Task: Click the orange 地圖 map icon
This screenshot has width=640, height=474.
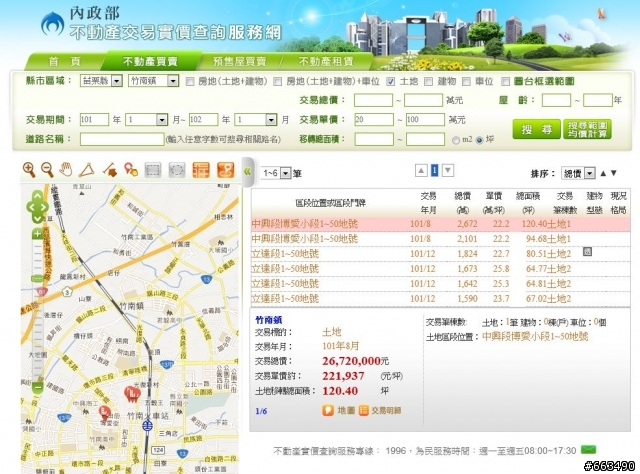Action: click(x=328, y=410)
